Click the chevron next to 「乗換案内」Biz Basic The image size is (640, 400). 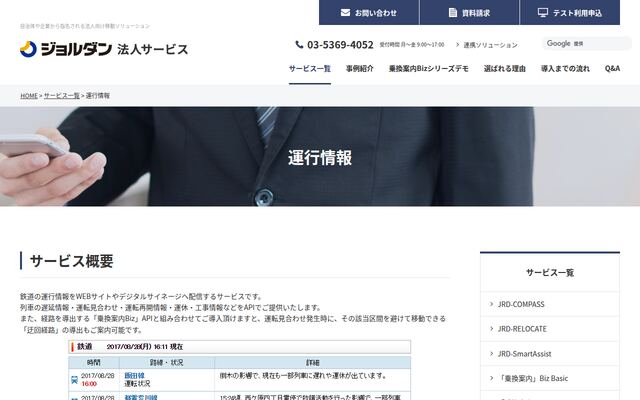491,378
